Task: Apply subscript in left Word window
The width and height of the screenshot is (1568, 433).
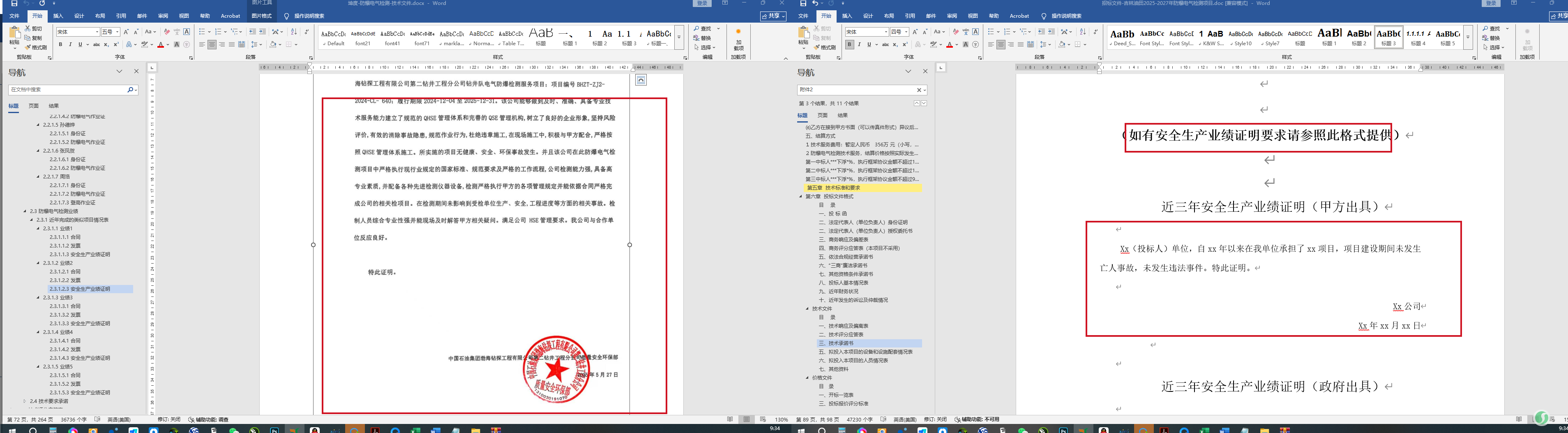Action: click(x=106, y=44)
